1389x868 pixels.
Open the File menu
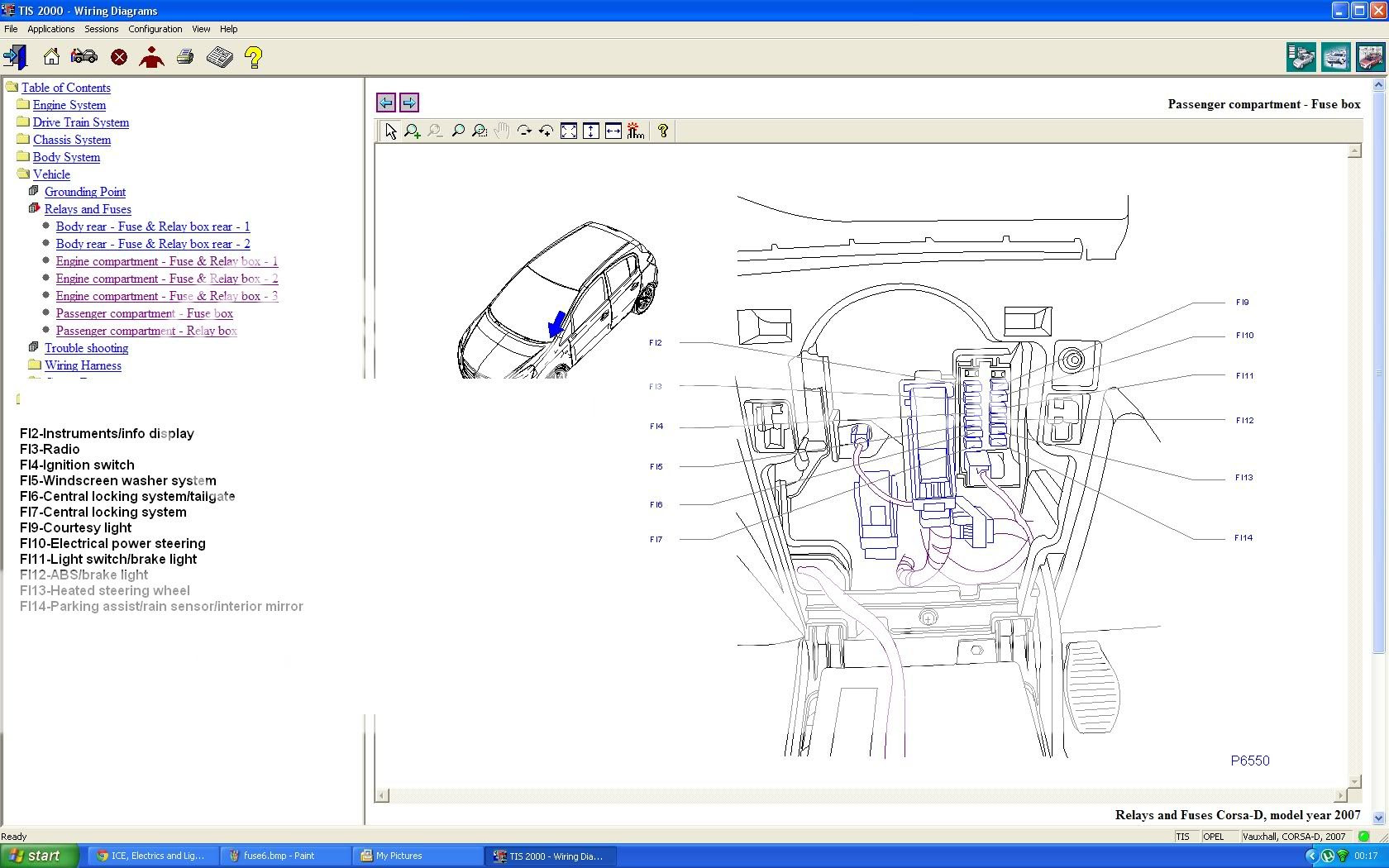point(11,29)
